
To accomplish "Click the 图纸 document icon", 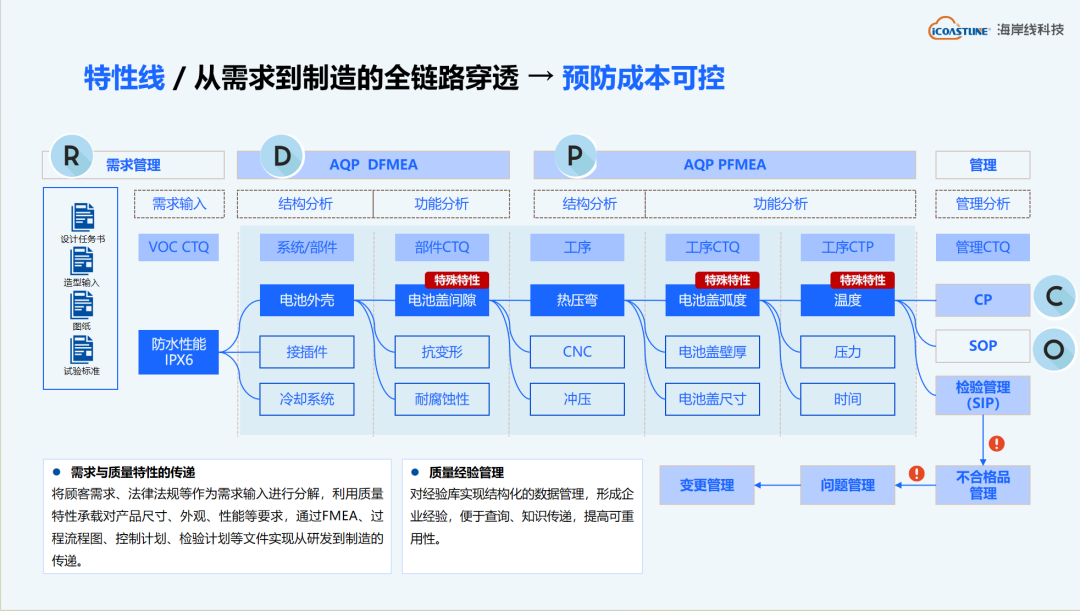I will coord(81,305).
